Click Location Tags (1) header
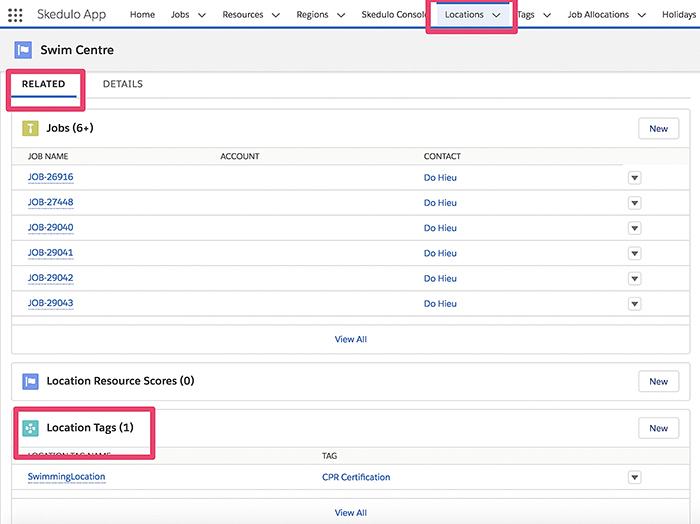 tap(90, 428)
